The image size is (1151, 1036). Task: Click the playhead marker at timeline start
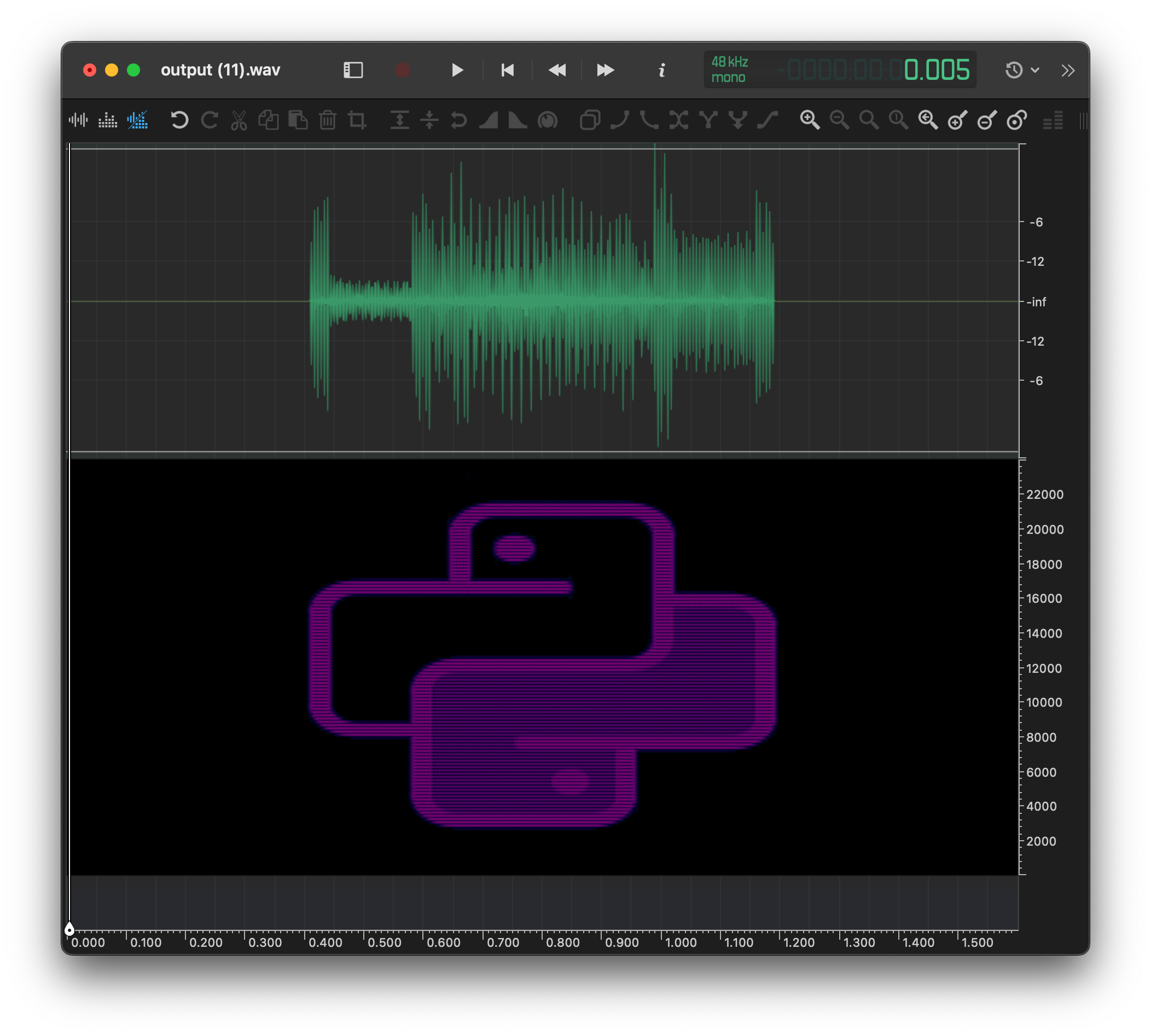(69, 929)
